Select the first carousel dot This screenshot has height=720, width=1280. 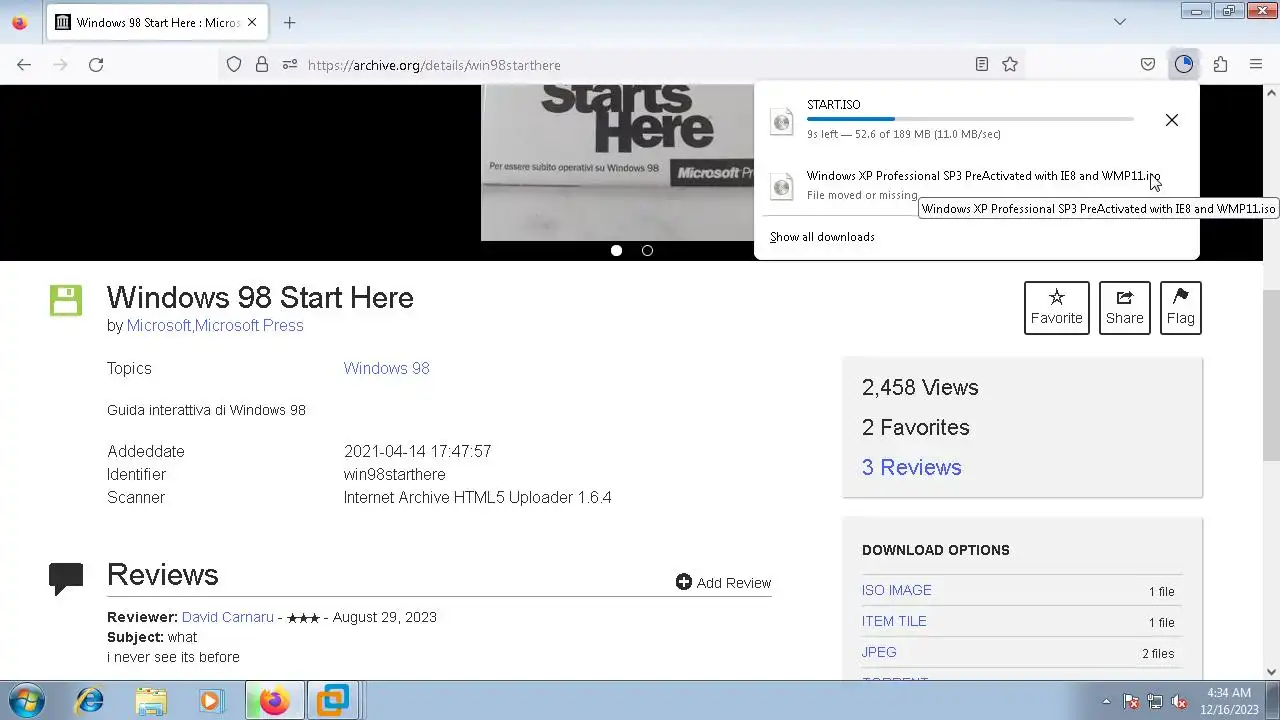point(616,250)
